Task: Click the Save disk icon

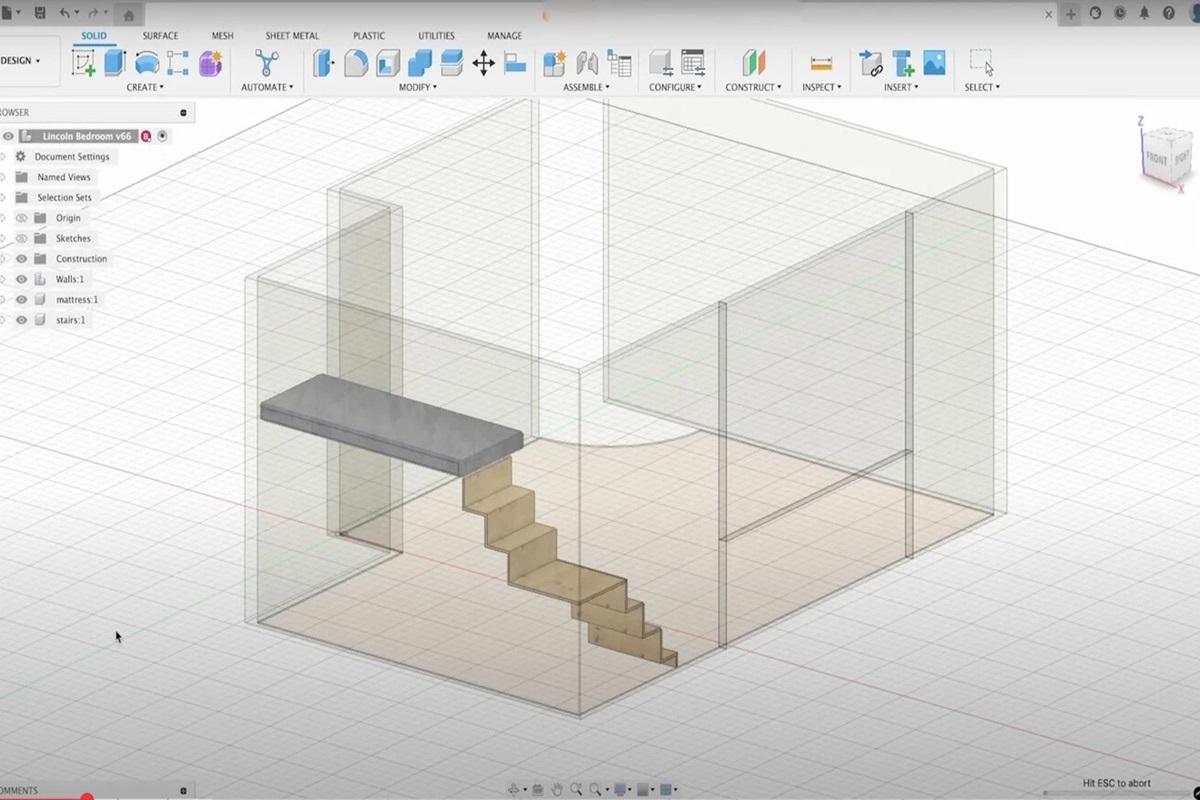Action: point(40,14)
